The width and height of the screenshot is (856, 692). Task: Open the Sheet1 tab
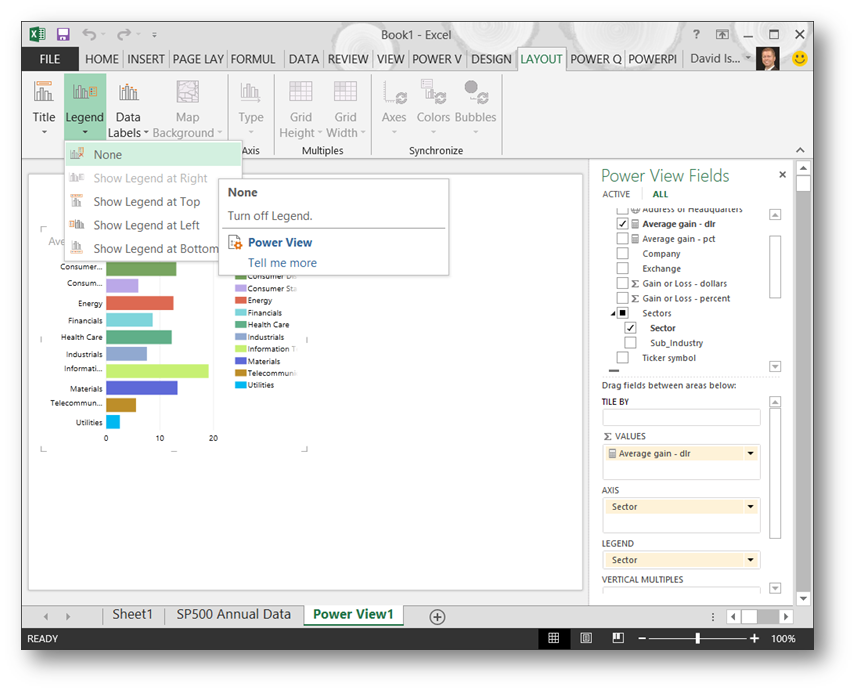tap(133, 615)
